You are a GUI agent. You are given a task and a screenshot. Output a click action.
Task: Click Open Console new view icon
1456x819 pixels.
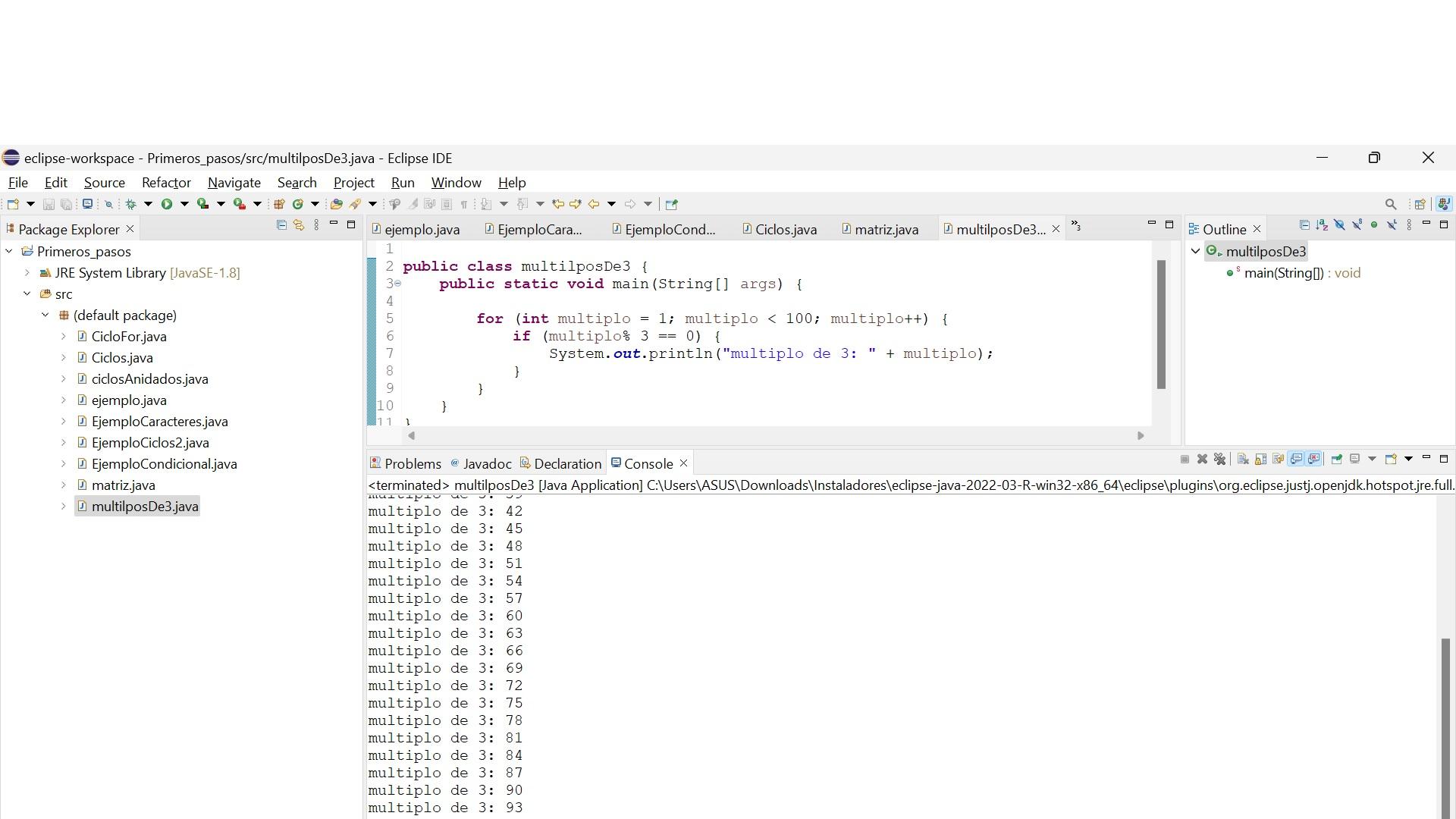point(1391,459)
